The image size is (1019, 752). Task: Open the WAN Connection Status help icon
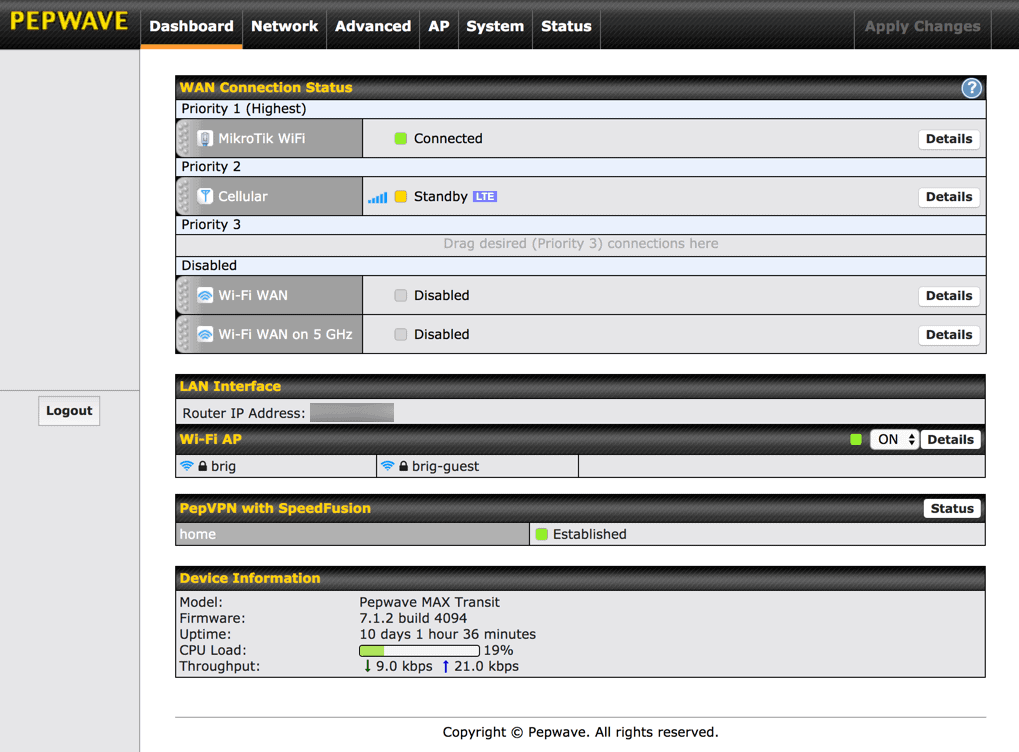pyautogui.click(x=971, y=88)
